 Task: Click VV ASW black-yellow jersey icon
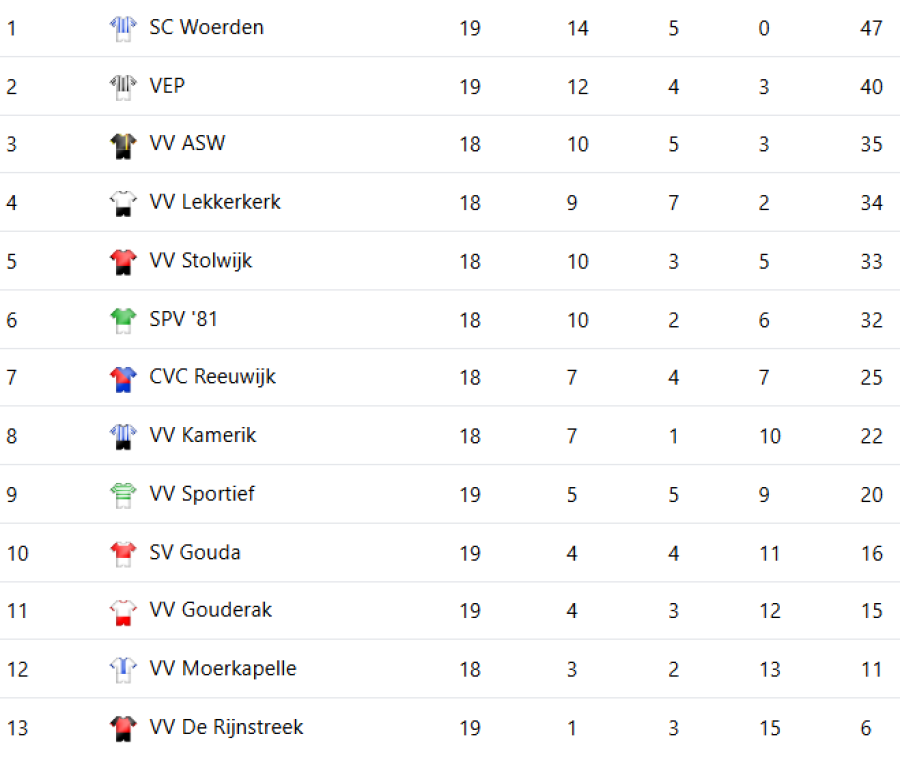[x=122, y=145]
